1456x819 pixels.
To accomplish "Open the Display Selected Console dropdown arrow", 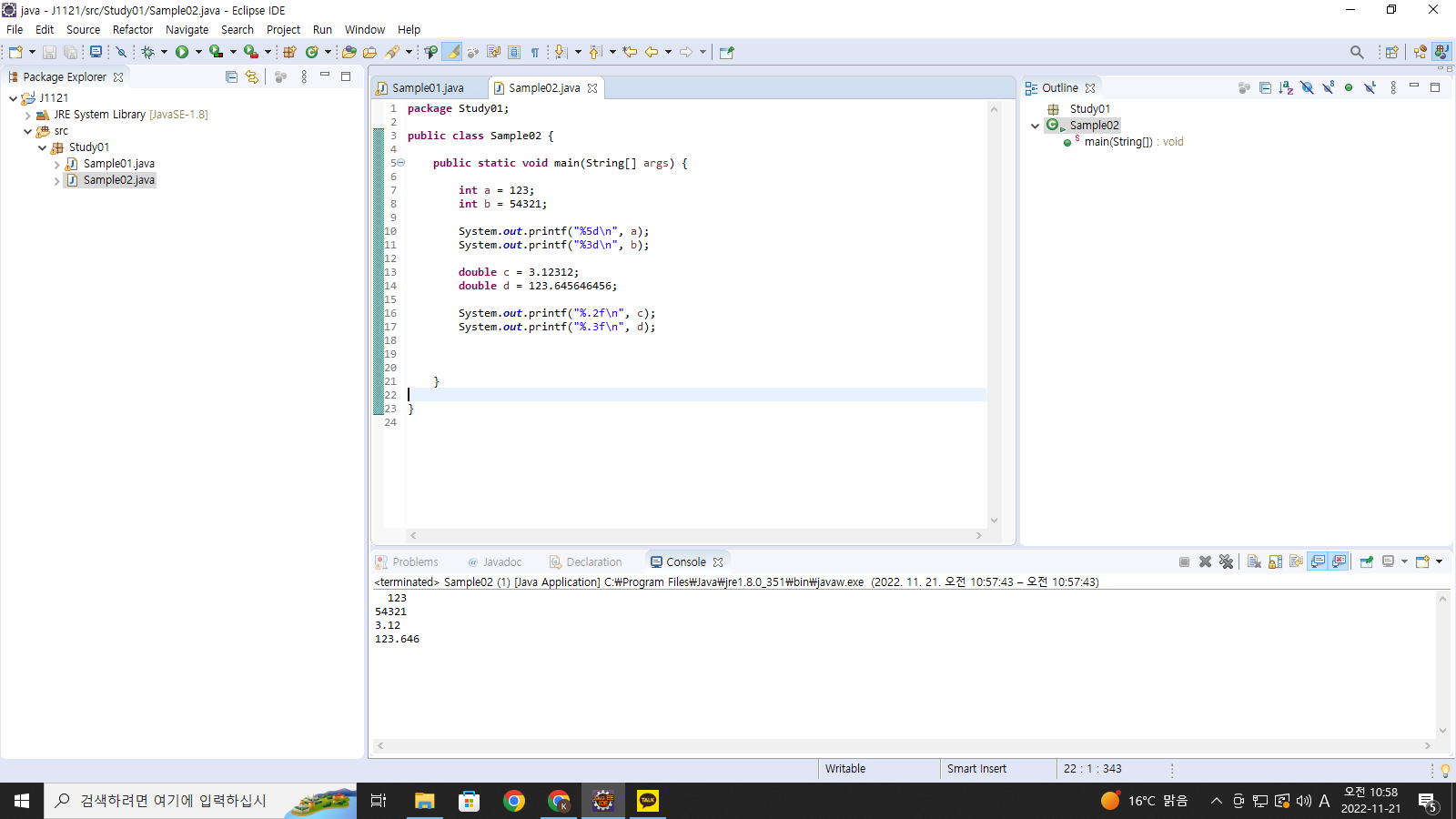I will point(1404,561).
